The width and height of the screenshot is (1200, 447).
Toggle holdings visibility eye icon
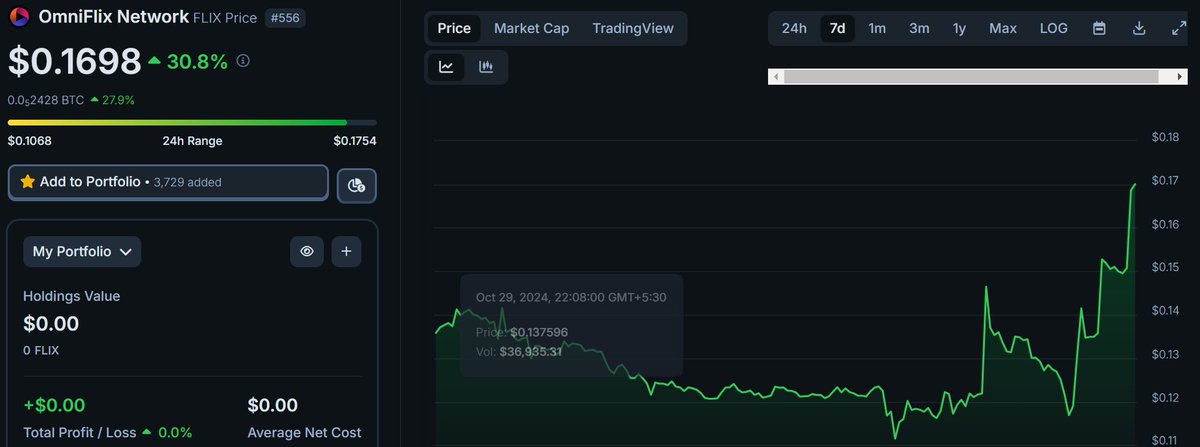(x=307, y=252)
